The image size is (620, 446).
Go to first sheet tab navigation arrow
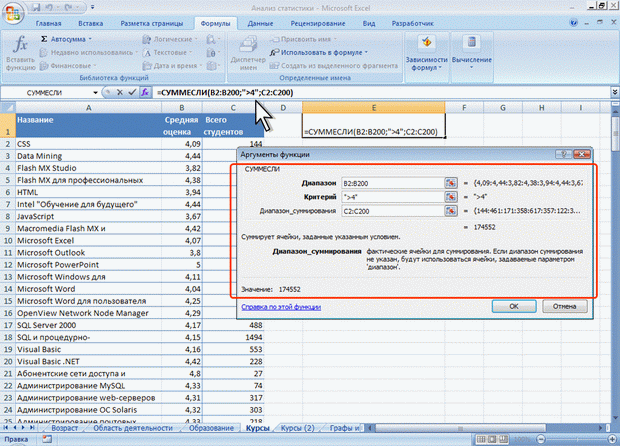(6, 428)
